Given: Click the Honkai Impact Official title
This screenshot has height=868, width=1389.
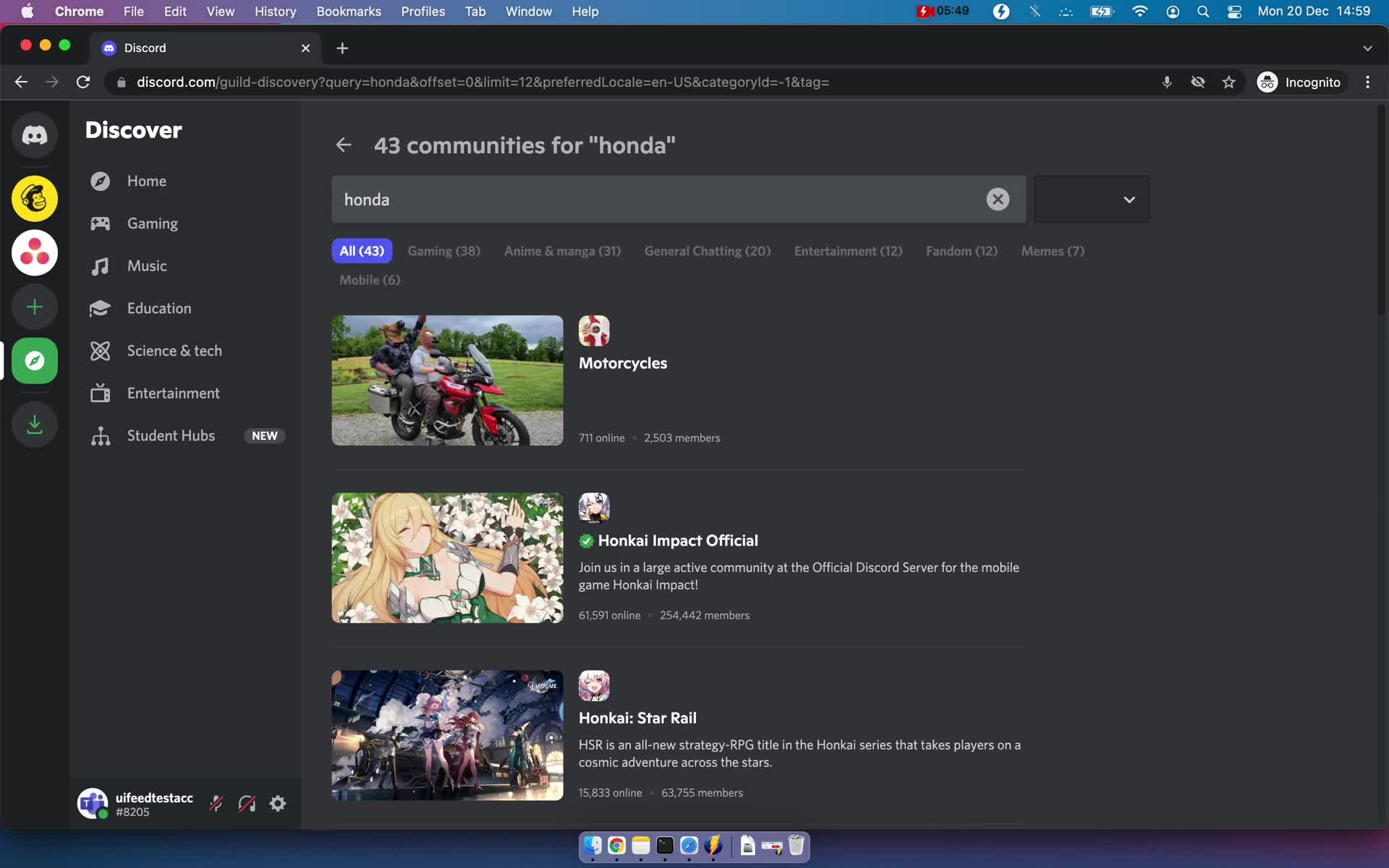Looking at the screenshot, I should [678, 541].
